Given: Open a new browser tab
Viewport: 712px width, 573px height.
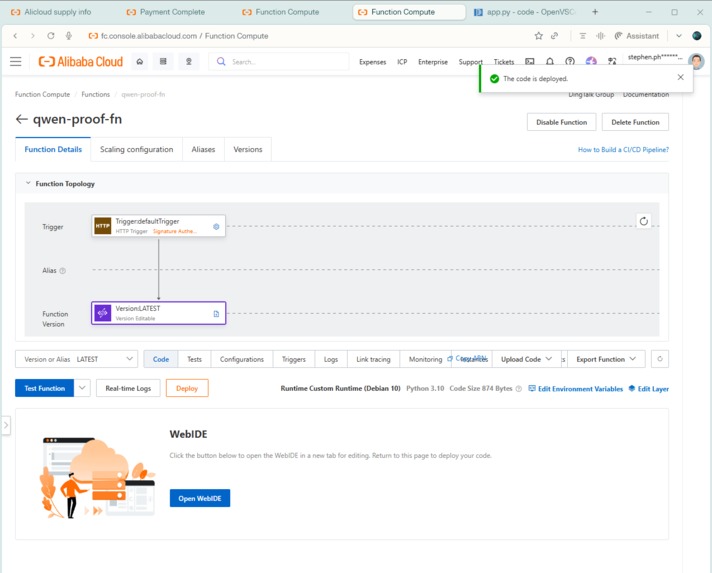Looking at the screenshot, I should click(x=595, y=12).
